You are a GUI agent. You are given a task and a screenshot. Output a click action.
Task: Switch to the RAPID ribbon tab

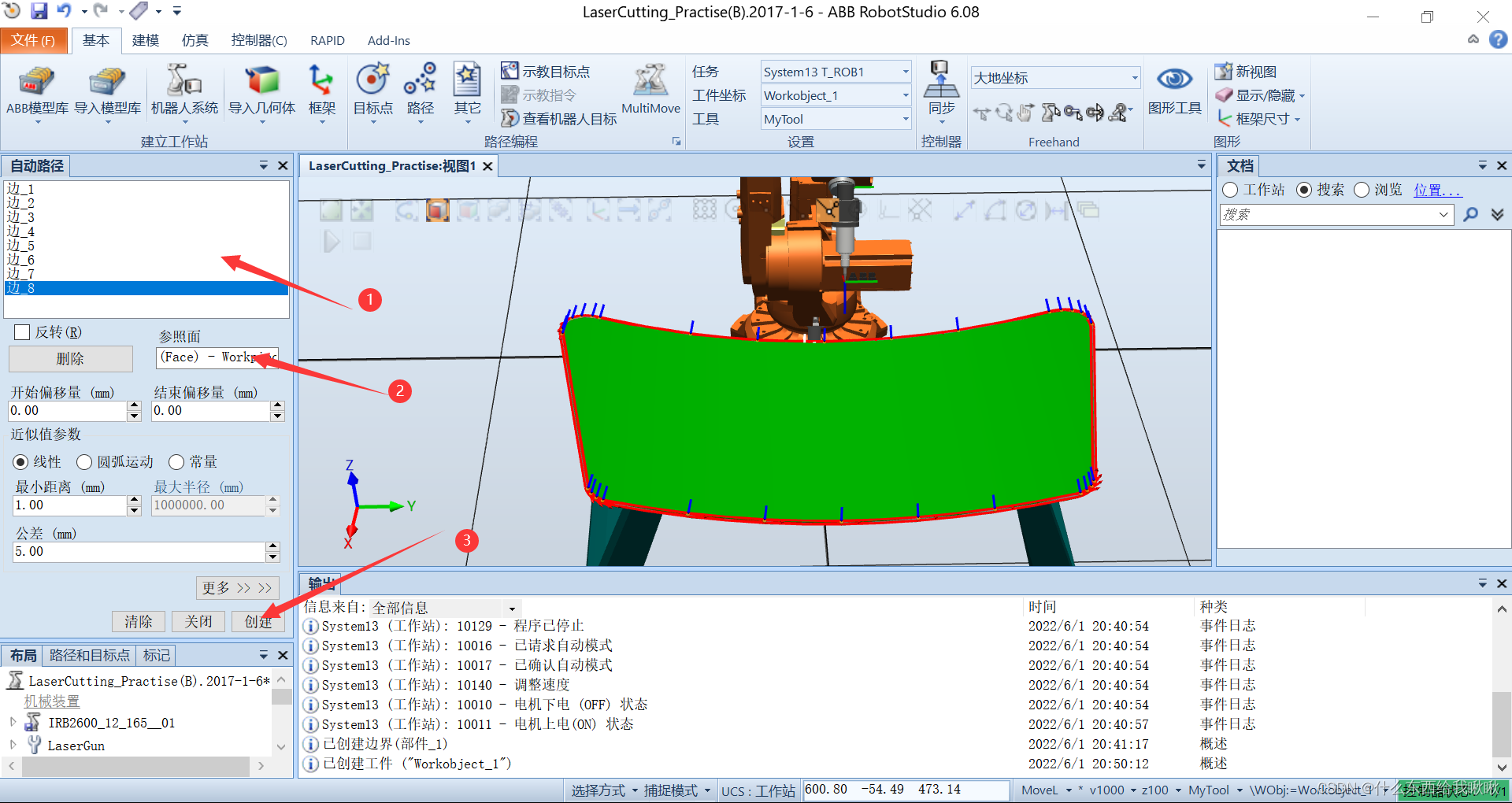point(328,40)
